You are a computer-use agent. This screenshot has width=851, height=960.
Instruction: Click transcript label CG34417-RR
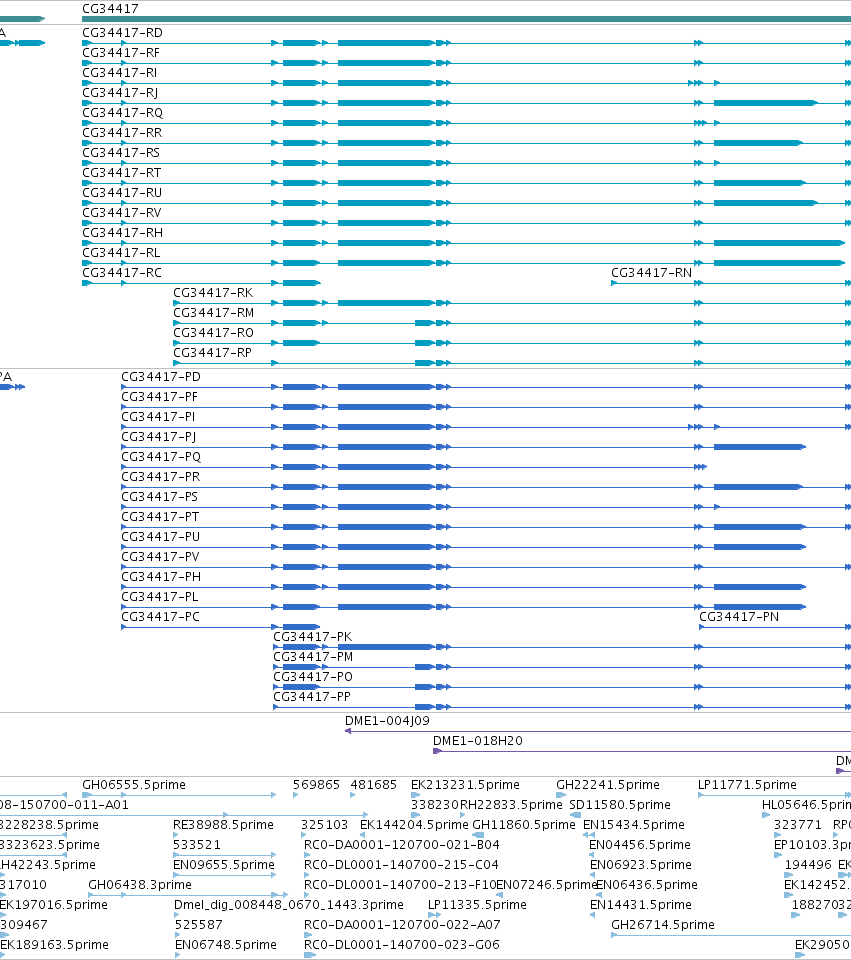pyautogui.click(x=122, y=133)
